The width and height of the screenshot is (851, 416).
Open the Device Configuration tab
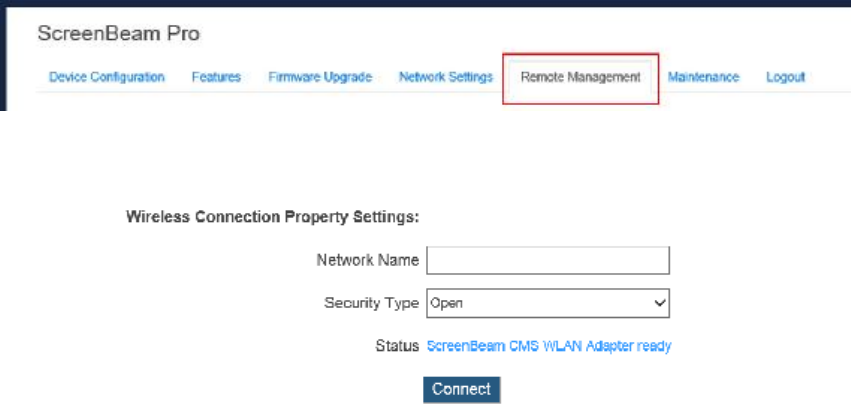(x=107, y=77)
